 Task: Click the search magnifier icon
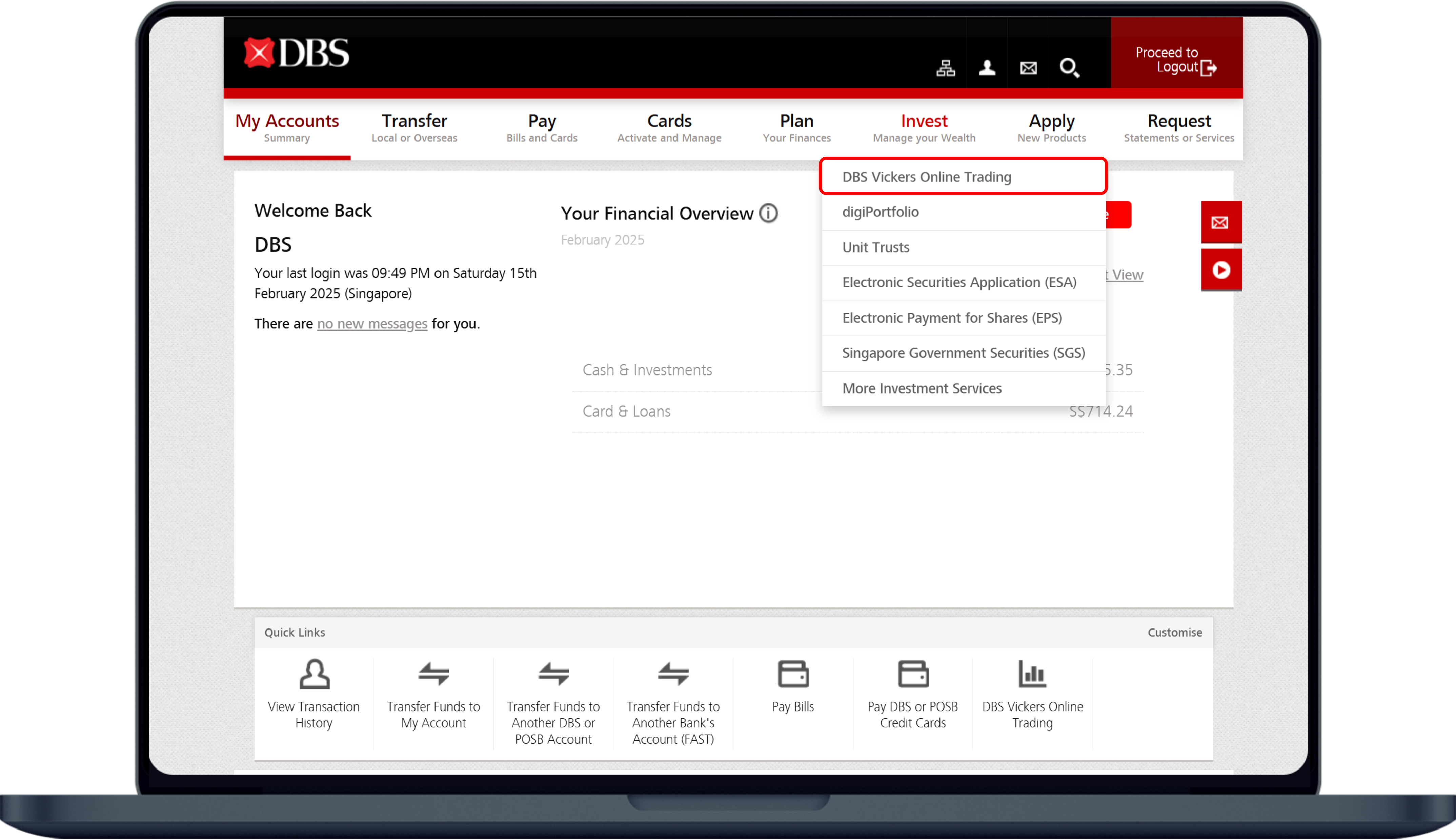tap(1070, 67)
